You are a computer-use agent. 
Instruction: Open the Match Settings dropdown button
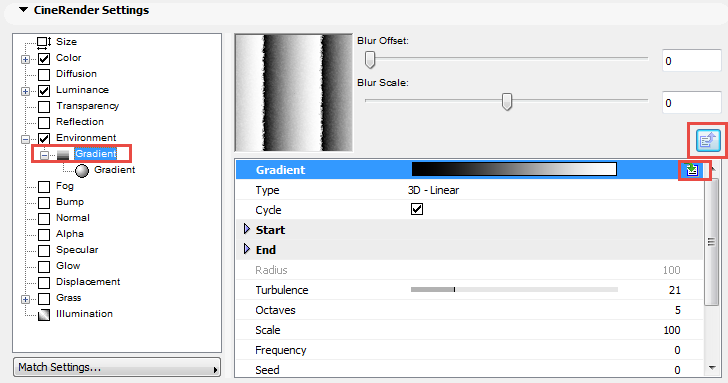117,367
